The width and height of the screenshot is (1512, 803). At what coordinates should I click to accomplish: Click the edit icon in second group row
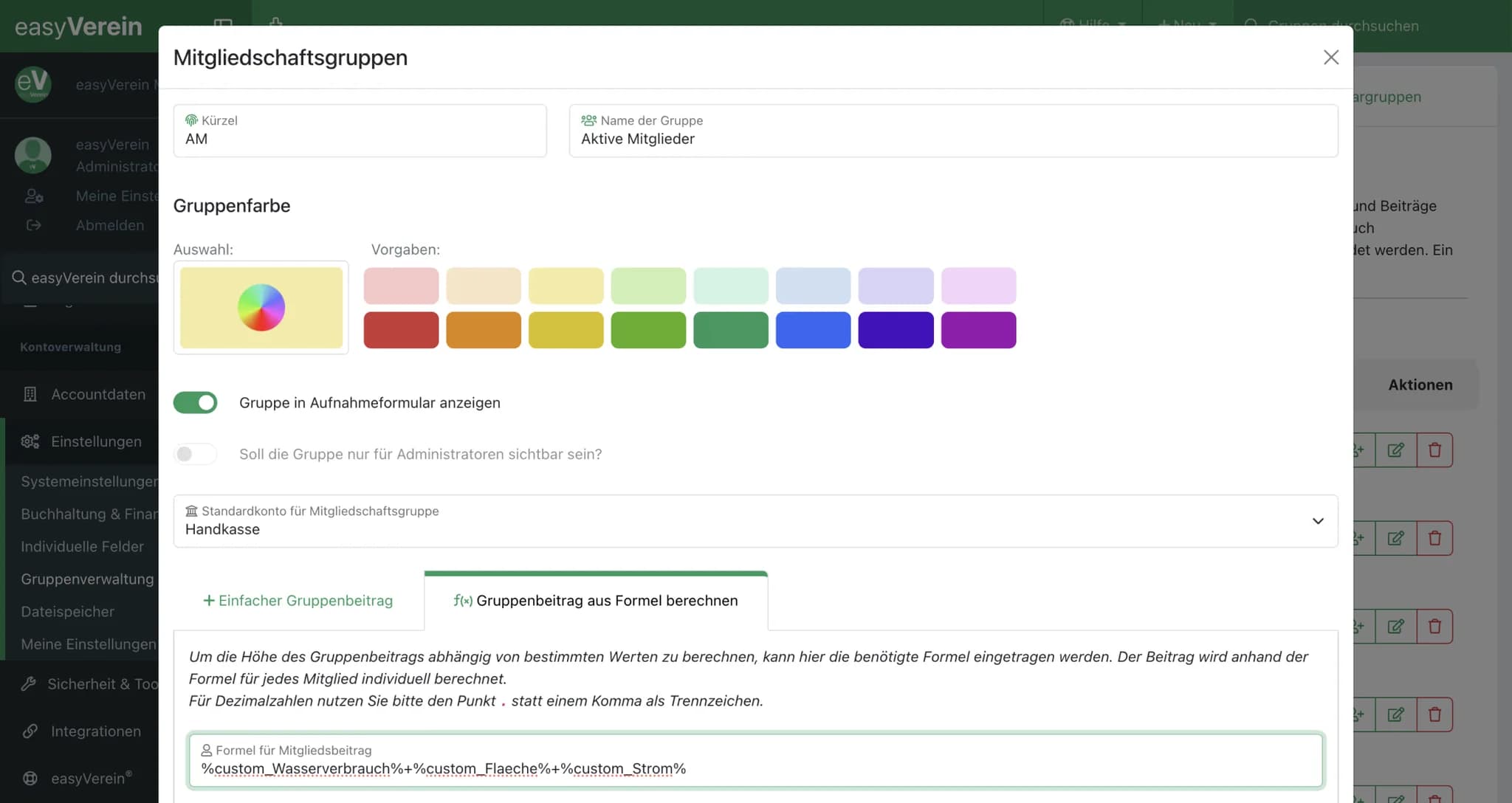click(1395, 538)
